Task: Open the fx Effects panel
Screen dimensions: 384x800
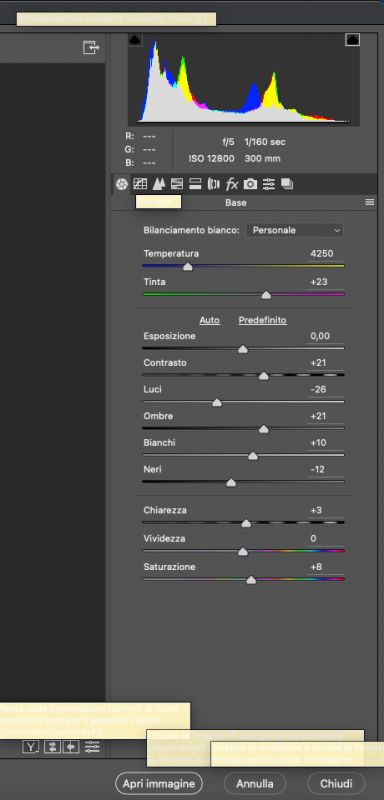Action: (232, 184)
